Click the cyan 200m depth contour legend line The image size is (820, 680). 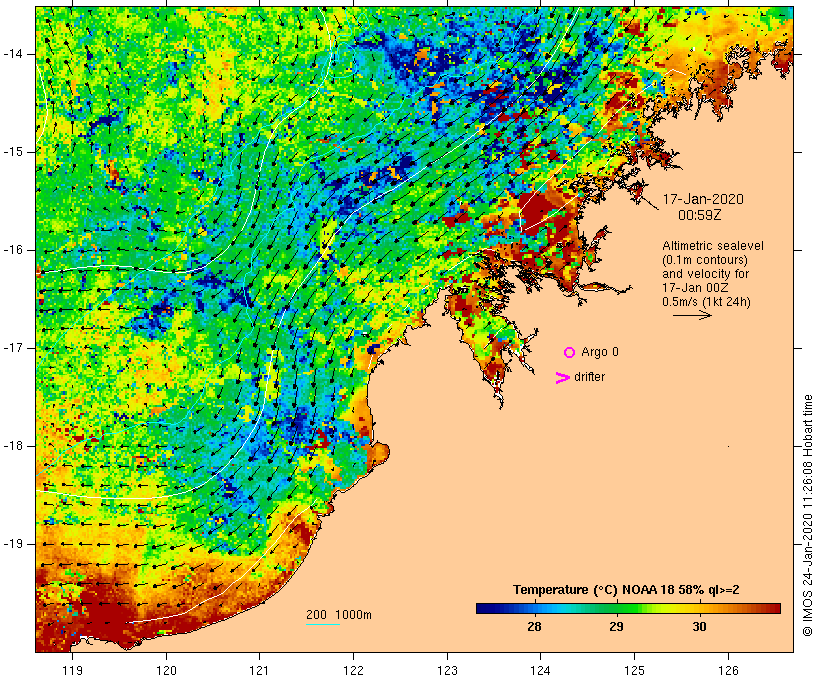coord(323,624)
